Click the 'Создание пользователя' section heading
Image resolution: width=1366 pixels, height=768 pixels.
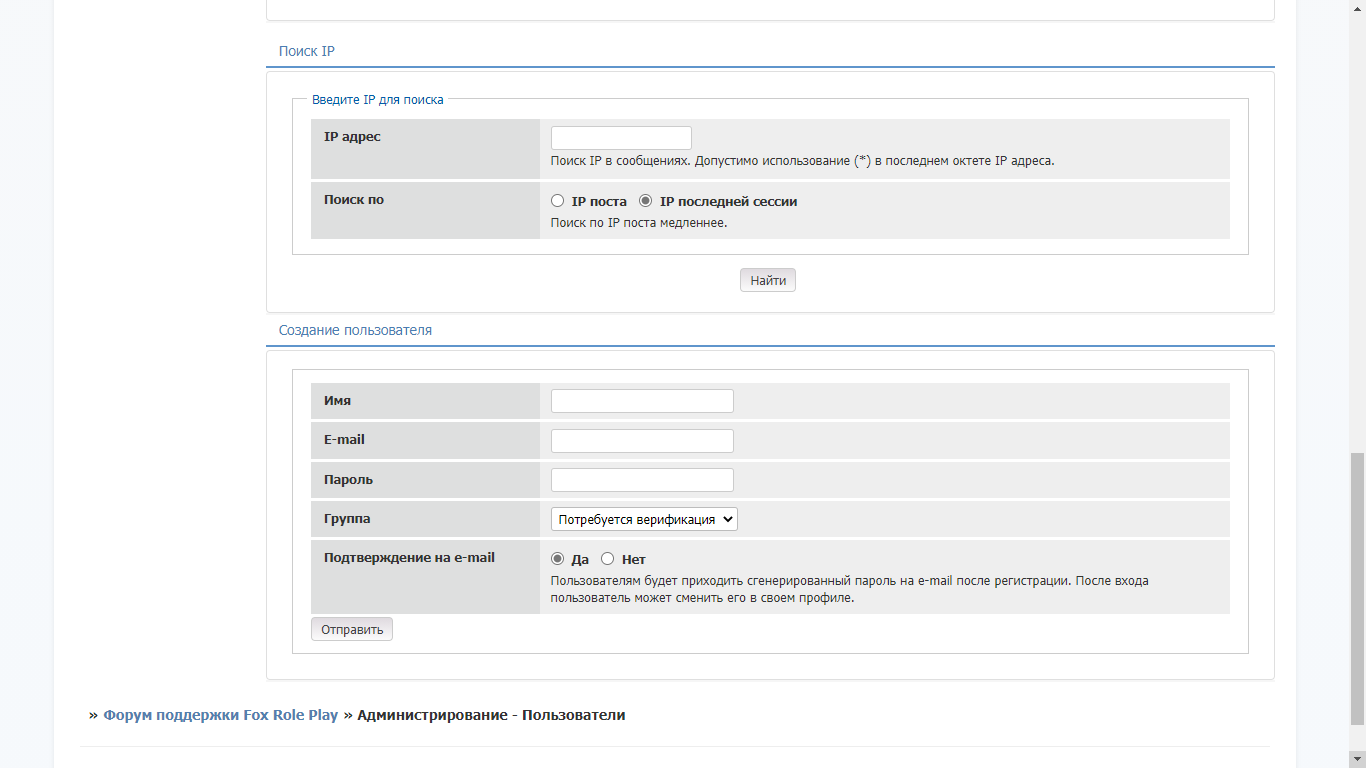tap(355, 330)
